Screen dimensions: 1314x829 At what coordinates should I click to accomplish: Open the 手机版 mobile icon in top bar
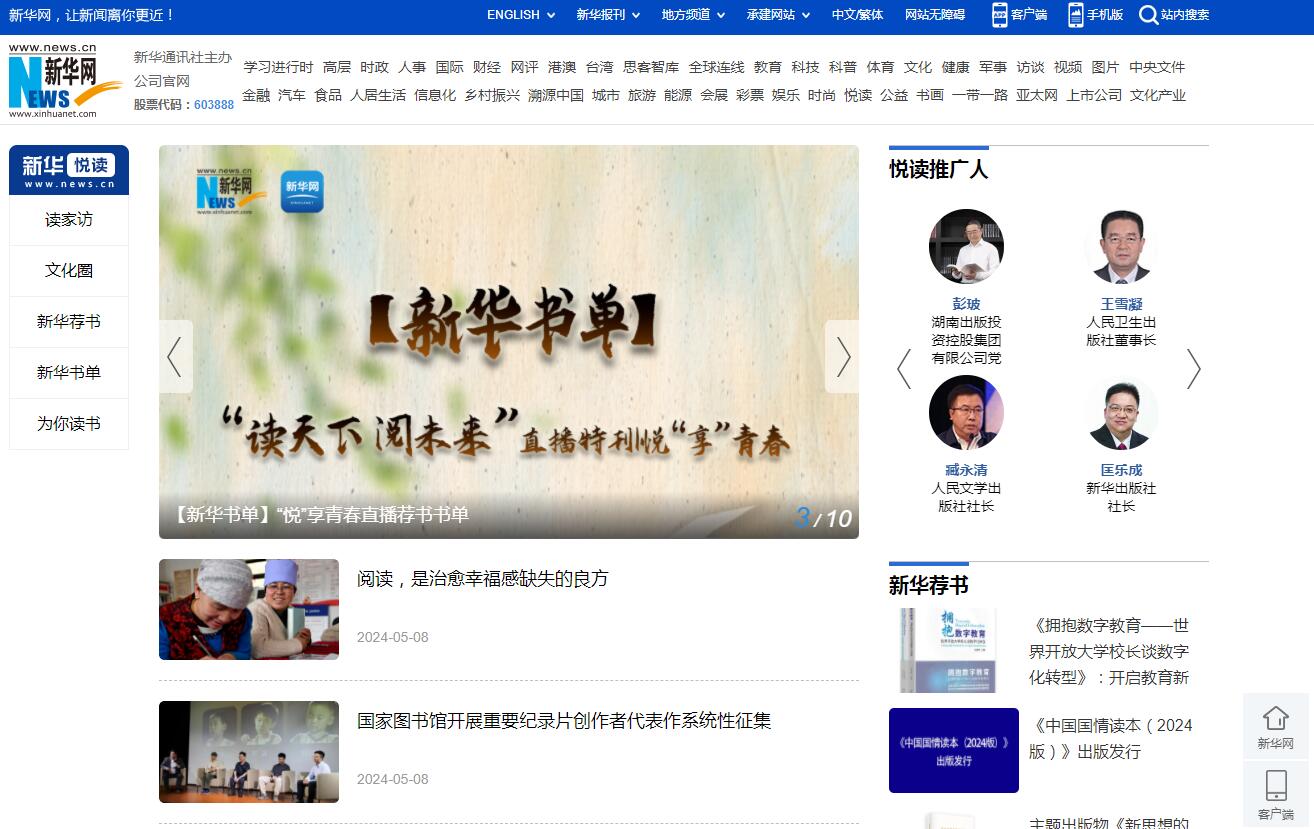click(1076, 15)
